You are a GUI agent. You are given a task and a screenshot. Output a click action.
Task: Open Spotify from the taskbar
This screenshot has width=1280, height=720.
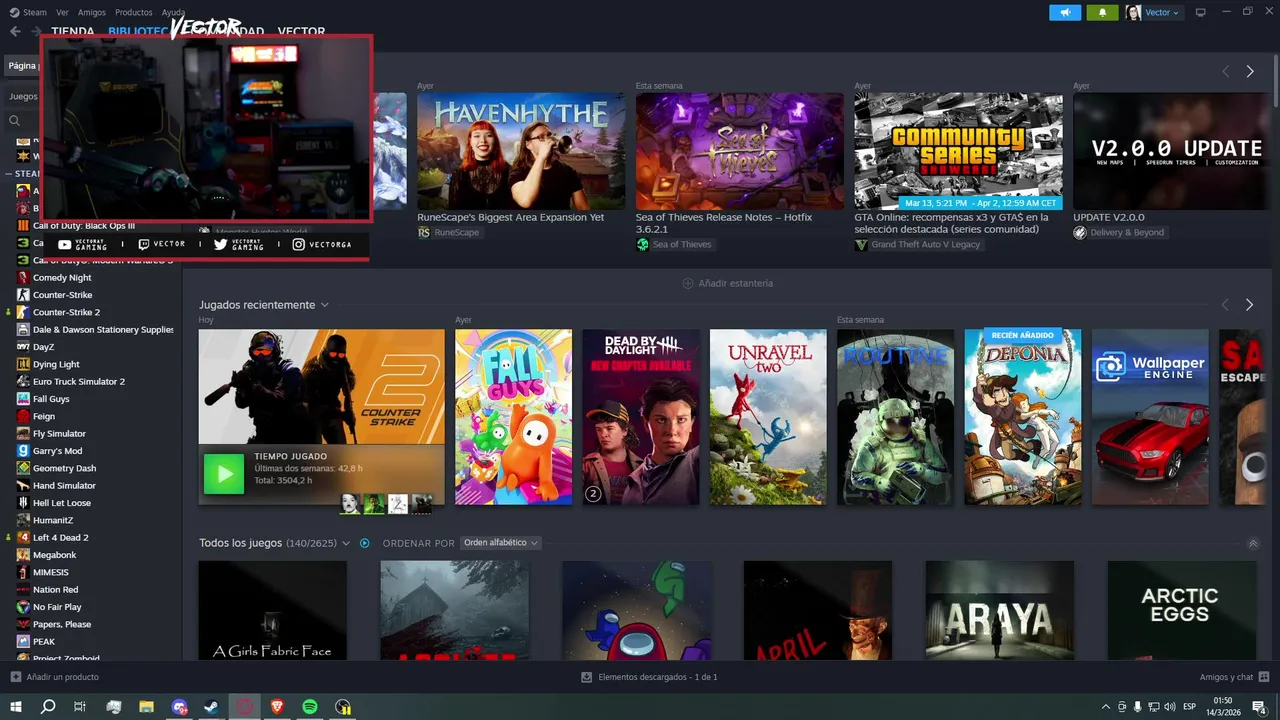click(310, 707)
